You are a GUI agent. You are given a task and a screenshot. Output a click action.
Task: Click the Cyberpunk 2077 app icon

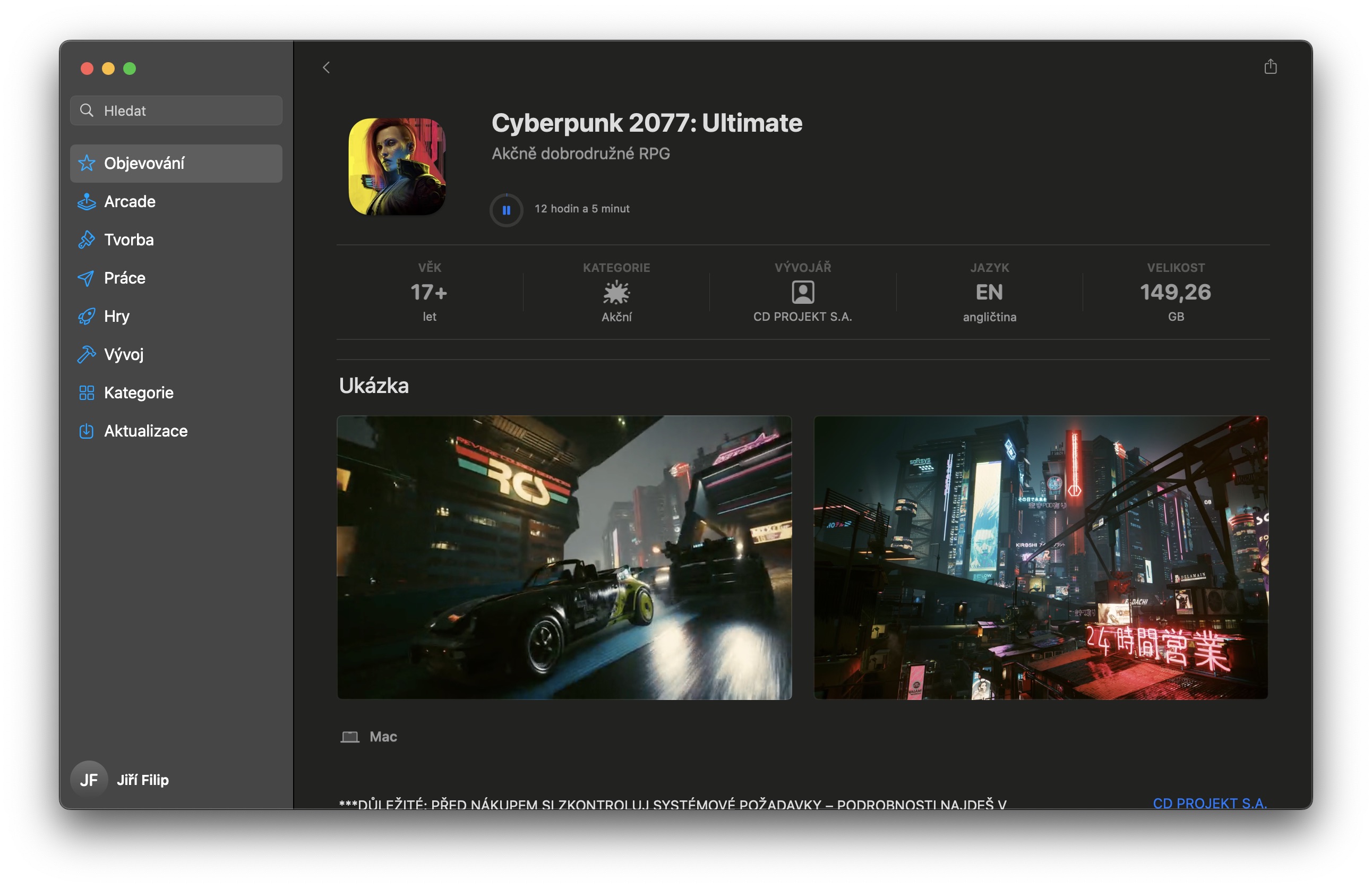(x=397, y=167)
